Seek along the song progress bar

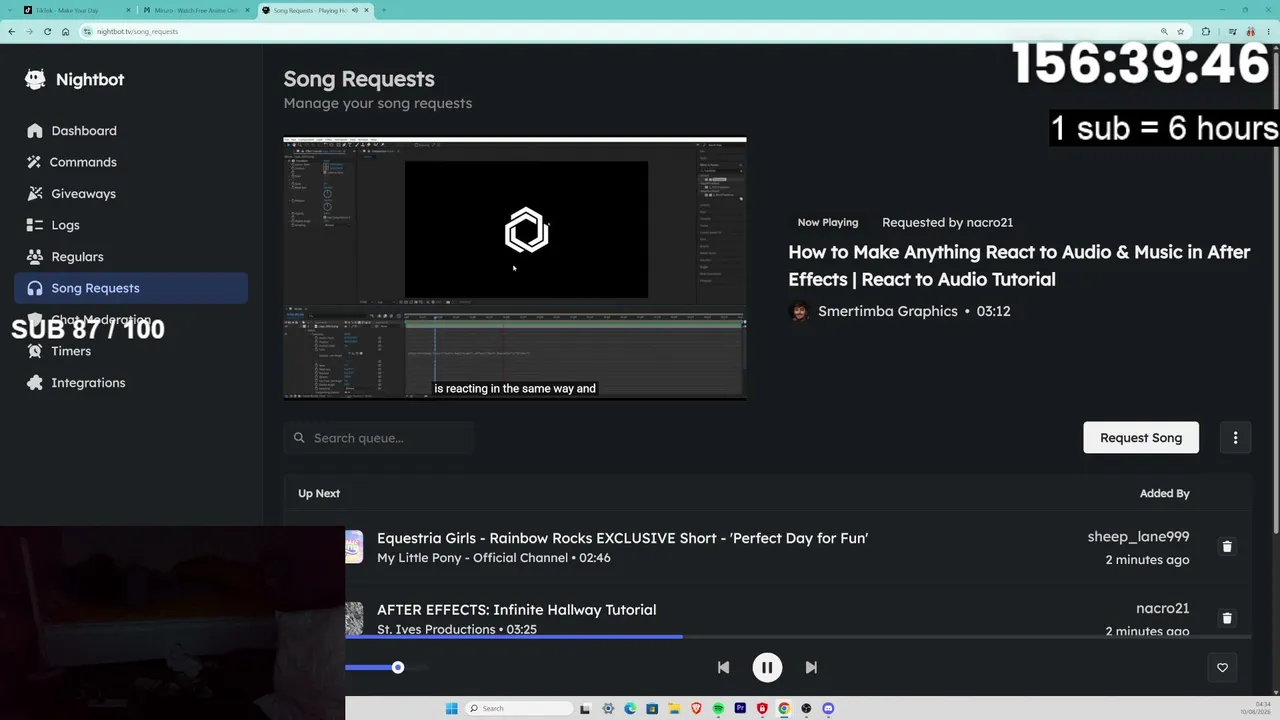pos(798,636)
